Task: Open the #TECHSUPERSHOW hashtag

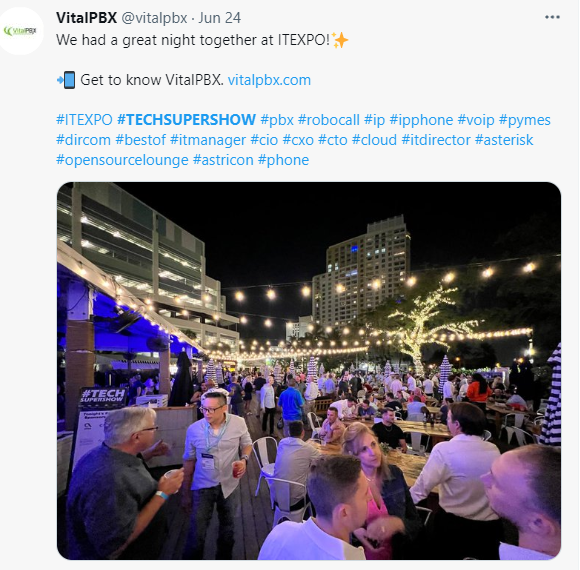Action: pos(186,120)
